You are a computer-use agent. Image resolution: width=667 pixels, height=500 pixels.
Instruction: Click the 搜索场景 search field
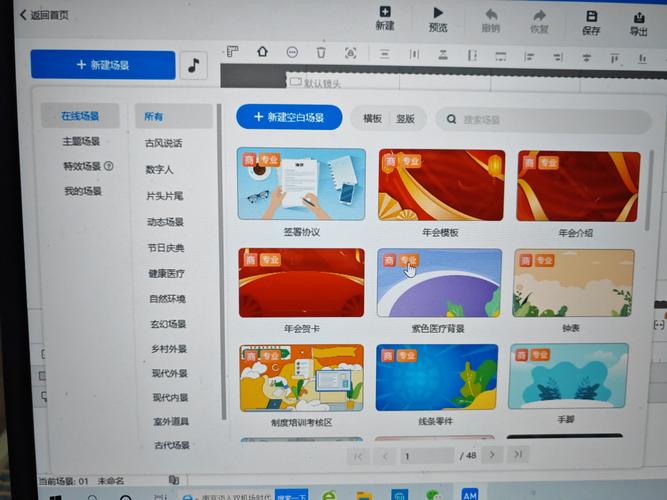540,119
